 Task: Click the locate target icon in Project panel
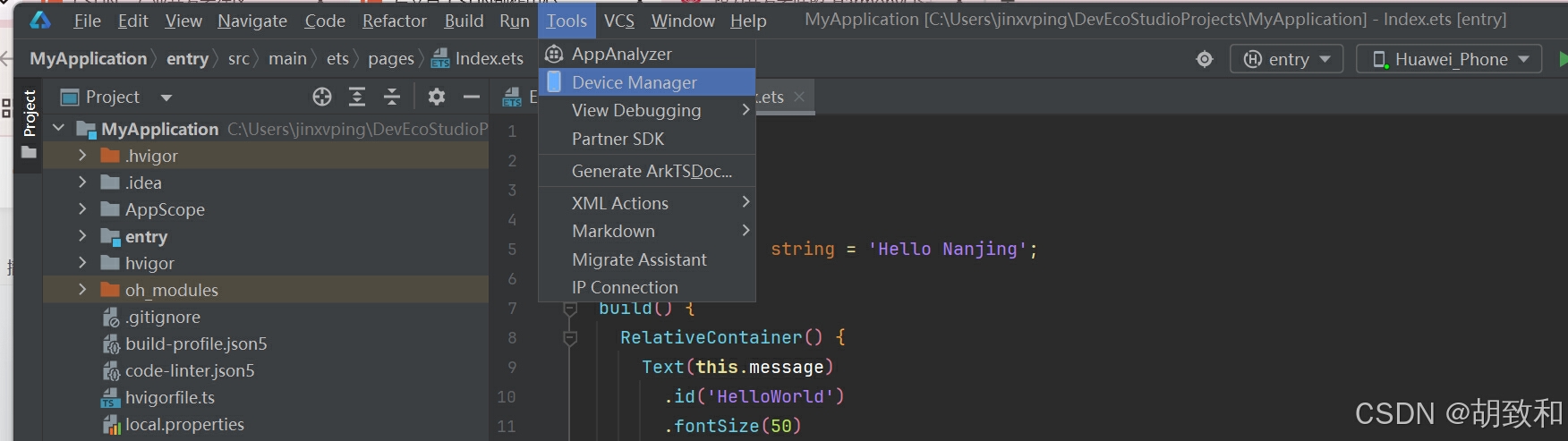point(322,97)
